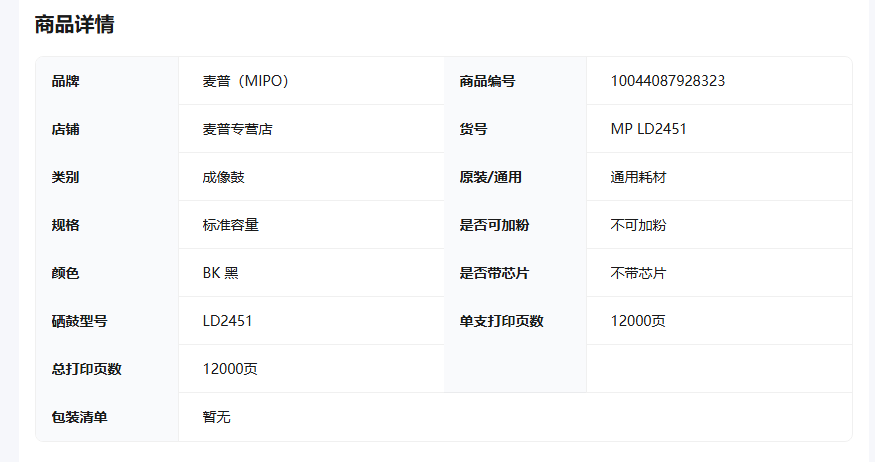Click the value 不带芯片

[x=638, y=273]
